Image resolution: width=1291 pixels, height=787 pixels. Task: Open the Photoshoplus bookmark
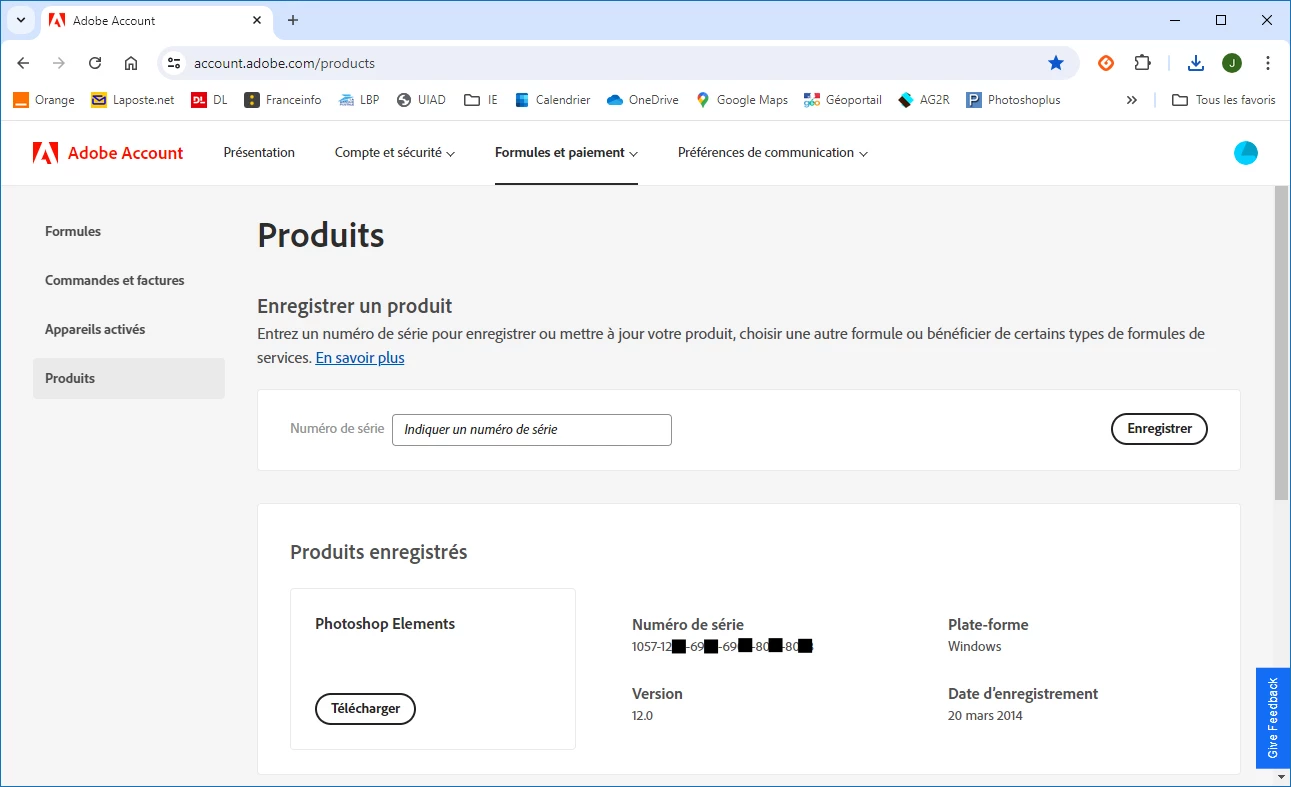1013,100
